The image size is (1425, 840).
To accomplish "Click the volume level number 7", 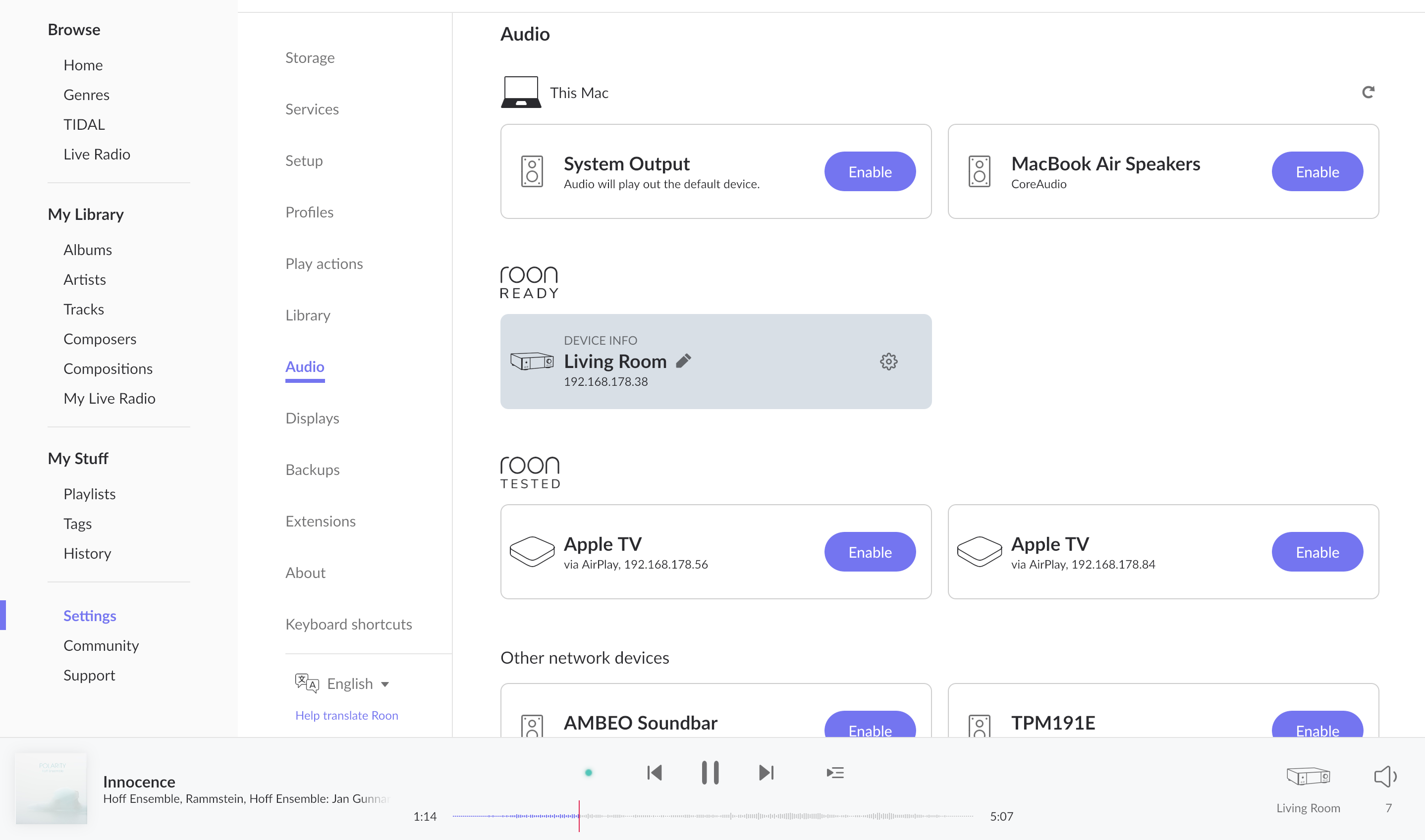I will [x=1388, y=808].
